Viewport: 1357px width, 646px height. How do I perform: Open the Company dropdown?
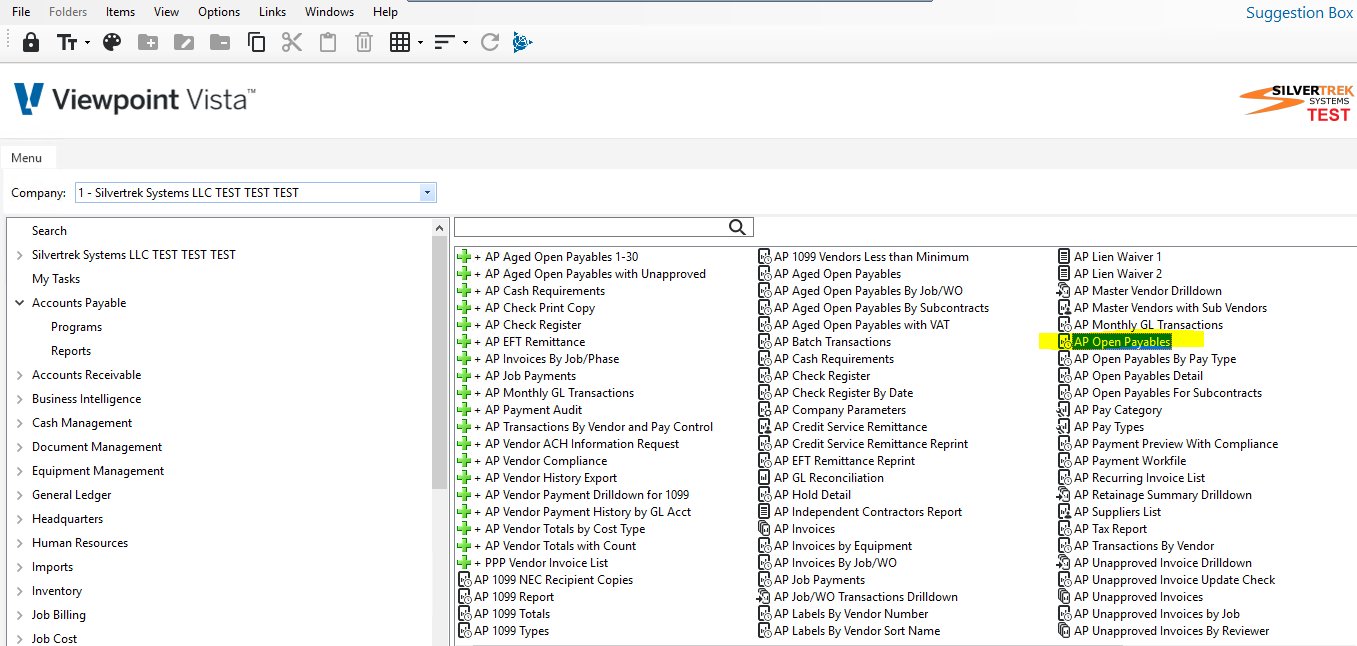point(428,193)
